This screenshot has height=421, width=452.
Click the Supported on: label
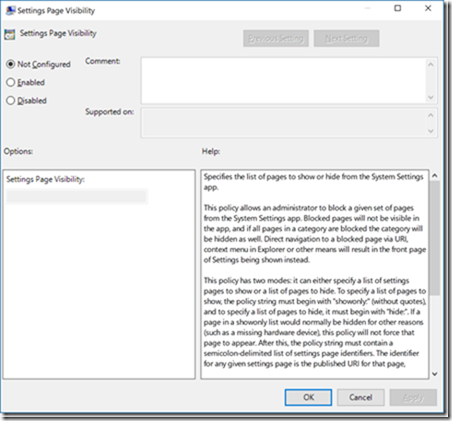tap(109, 112)
